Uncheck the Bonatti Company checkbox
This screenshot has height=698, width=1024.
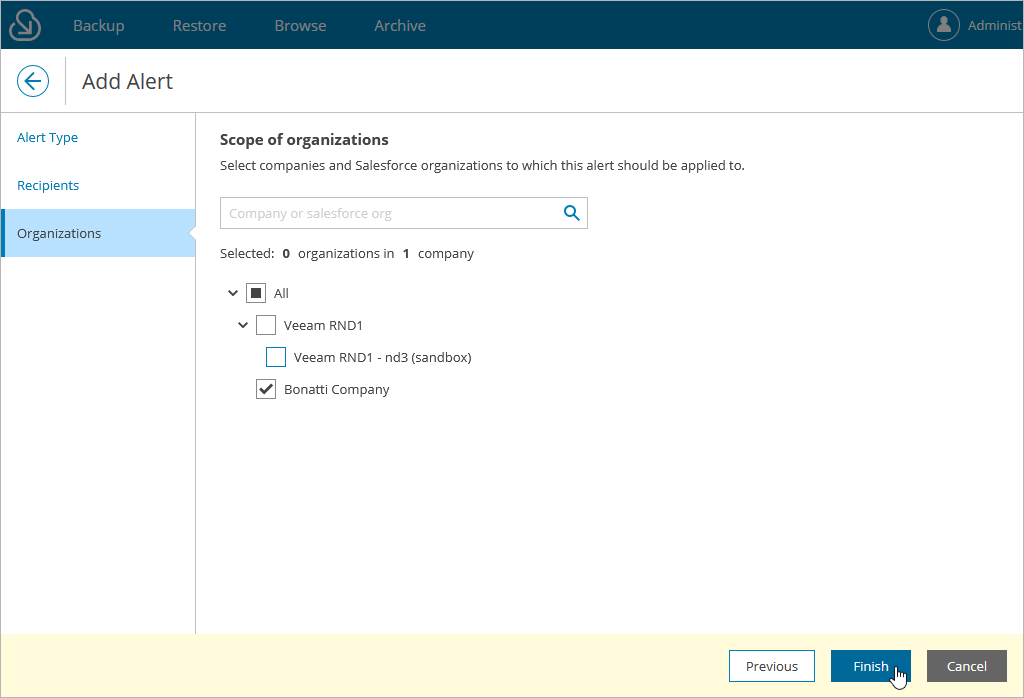point(266,389)
